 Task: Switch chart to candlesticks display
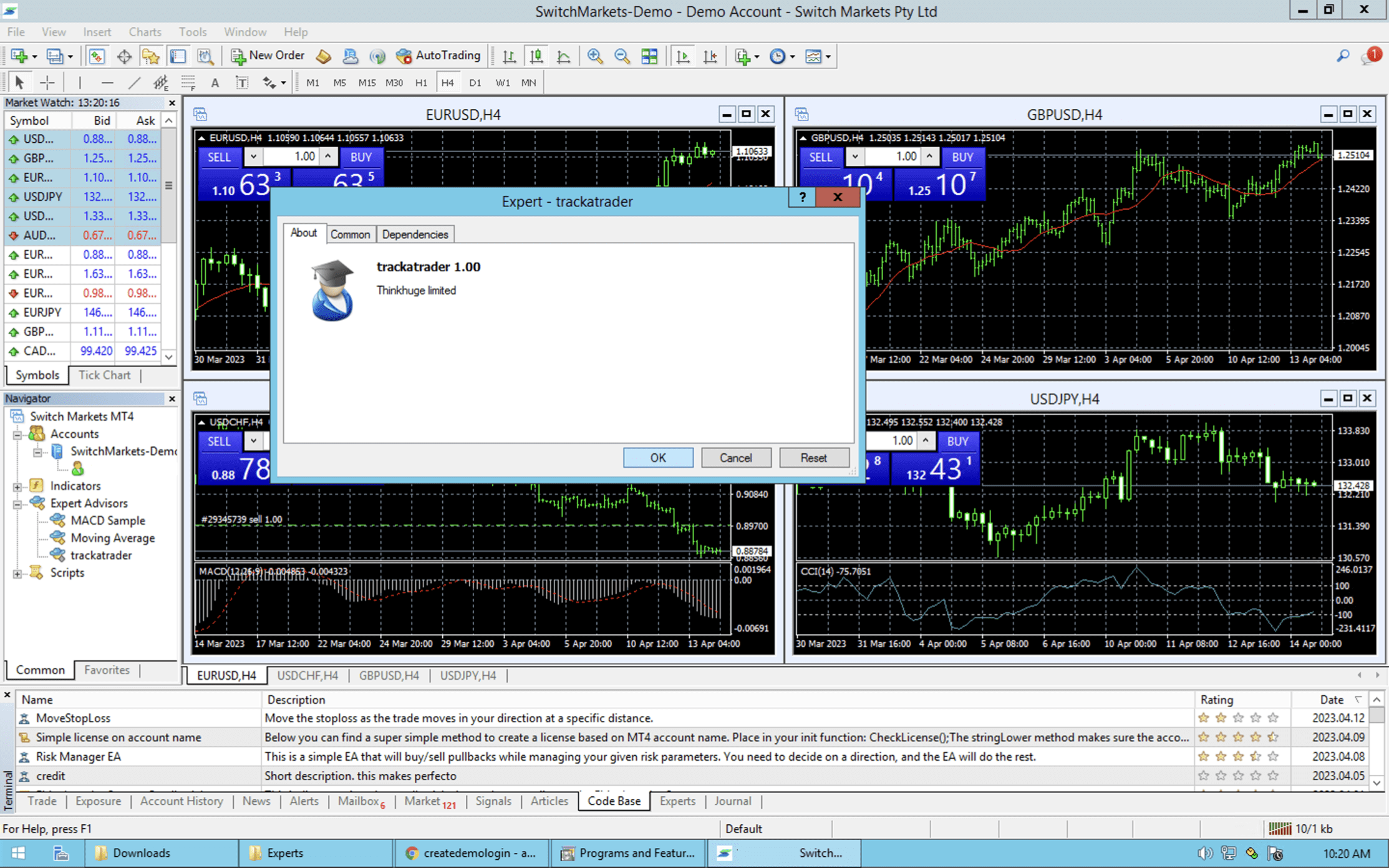pyautogui.click(x=536, y=56)
